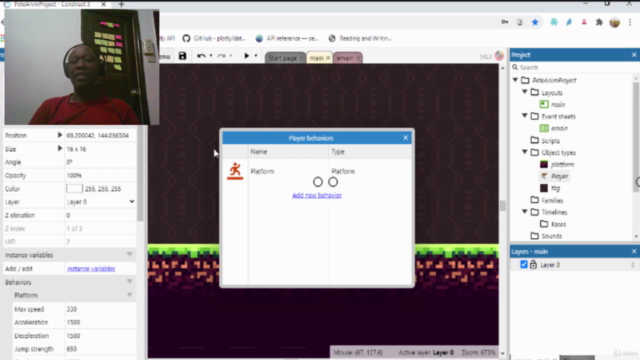Open the GitHub plotly bookmark
The height and width of the screenshot is (360, 640).
214,38
